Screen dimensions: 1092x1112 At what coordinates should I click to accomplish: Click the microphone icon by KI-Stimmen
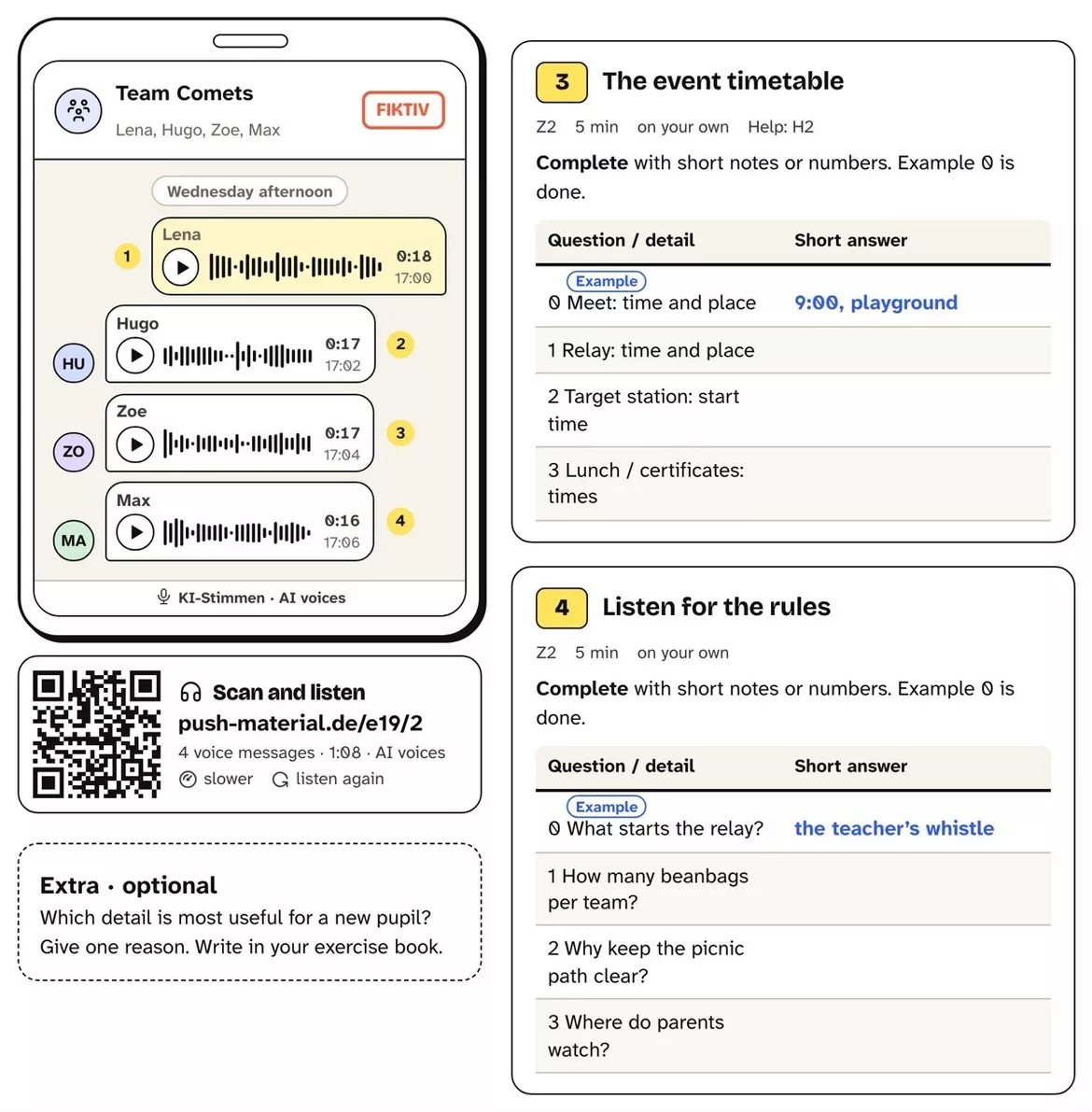[163, 598]
